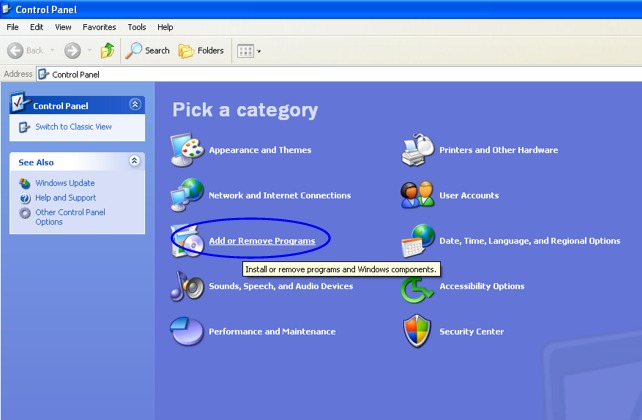Open the Network and Internet Connections globe icon
Image resolution: width=642 pixels, height=420 pixels.
187,195
